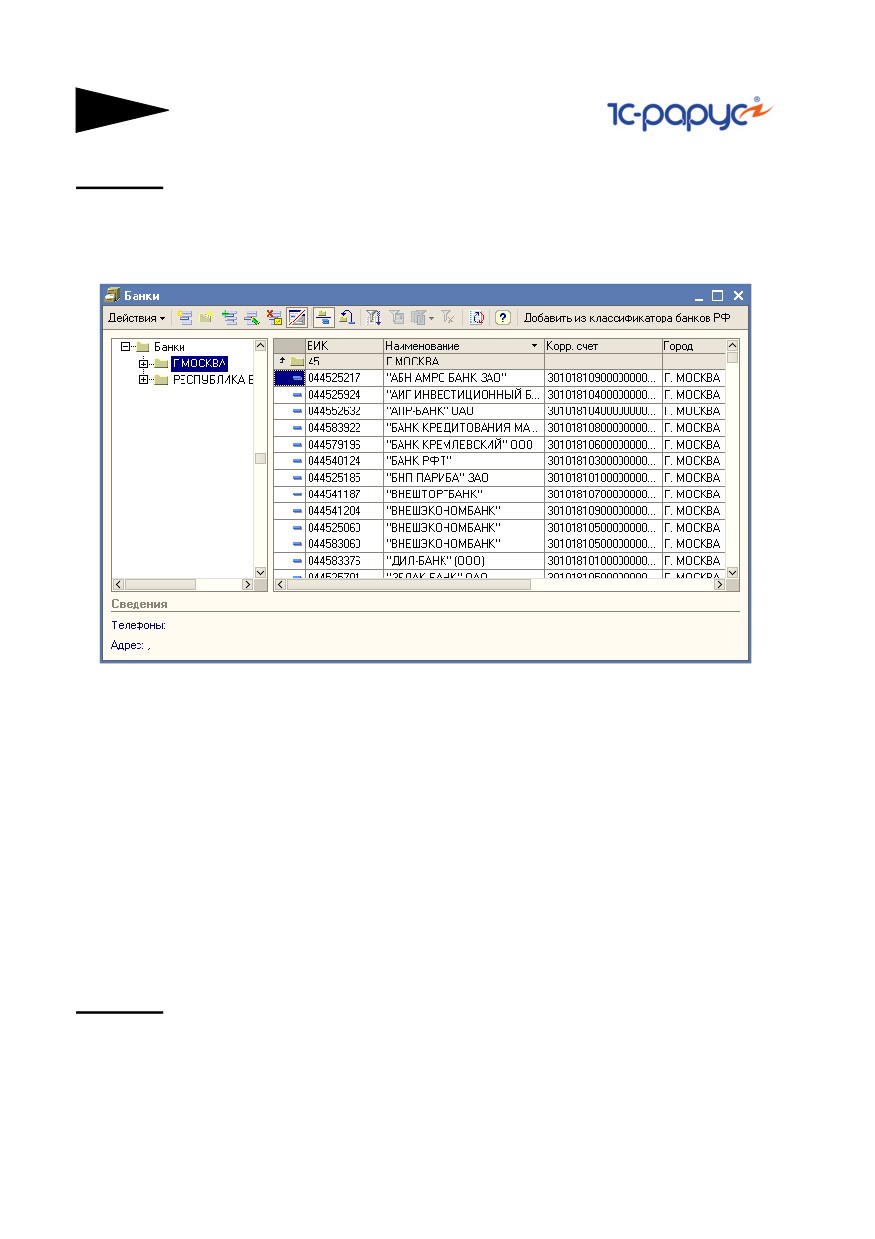The height and width of the screenshot is (1239, 875).
Task: Click tree panel horizontal scrollbar right arrow
Action: tap(248, 584)
